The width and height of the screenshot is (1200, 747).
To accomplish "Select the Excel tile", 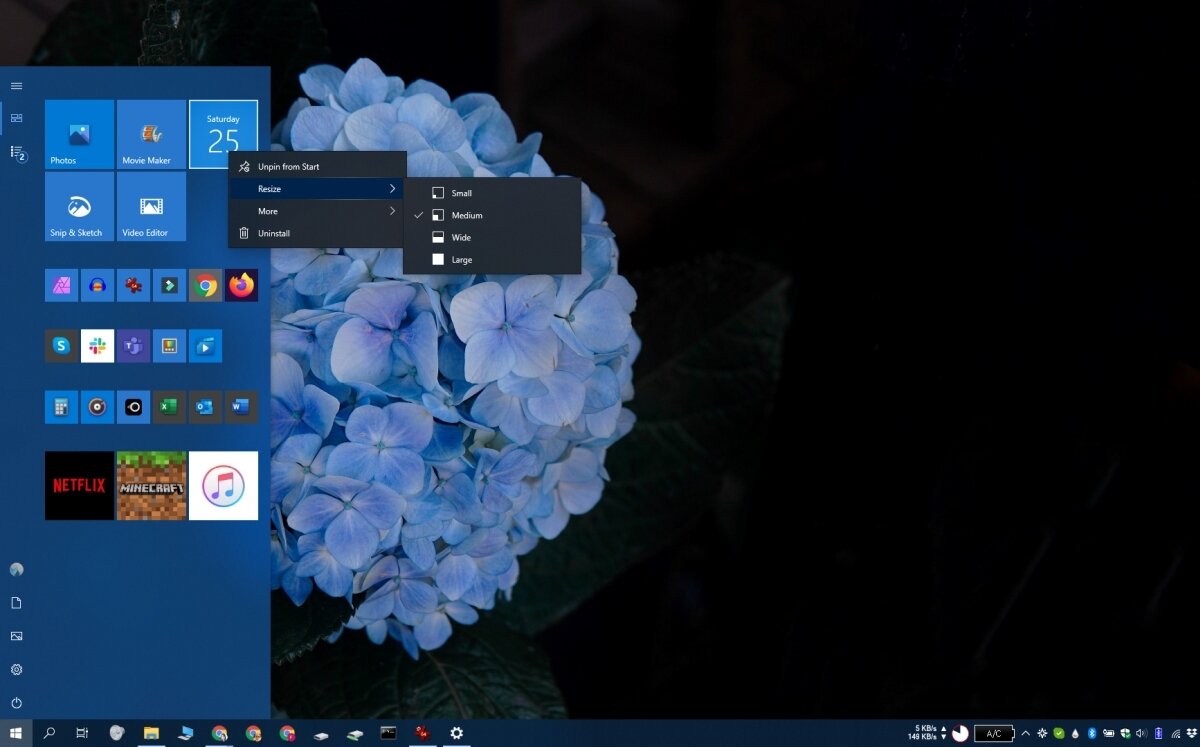I will (x=169, y=407).
